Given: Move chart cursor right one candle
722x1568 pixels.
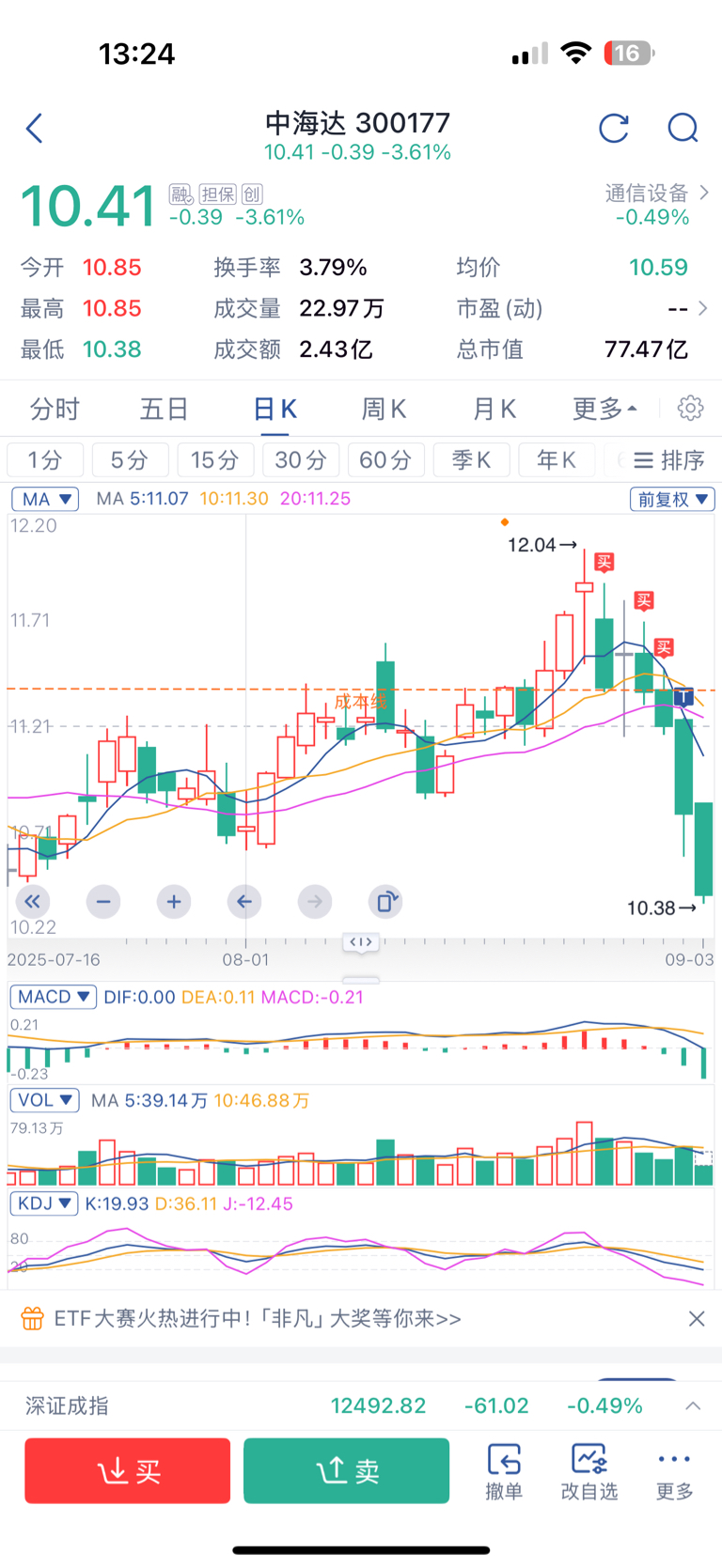Looking at the screenshot, I should (x=315, y=902).
